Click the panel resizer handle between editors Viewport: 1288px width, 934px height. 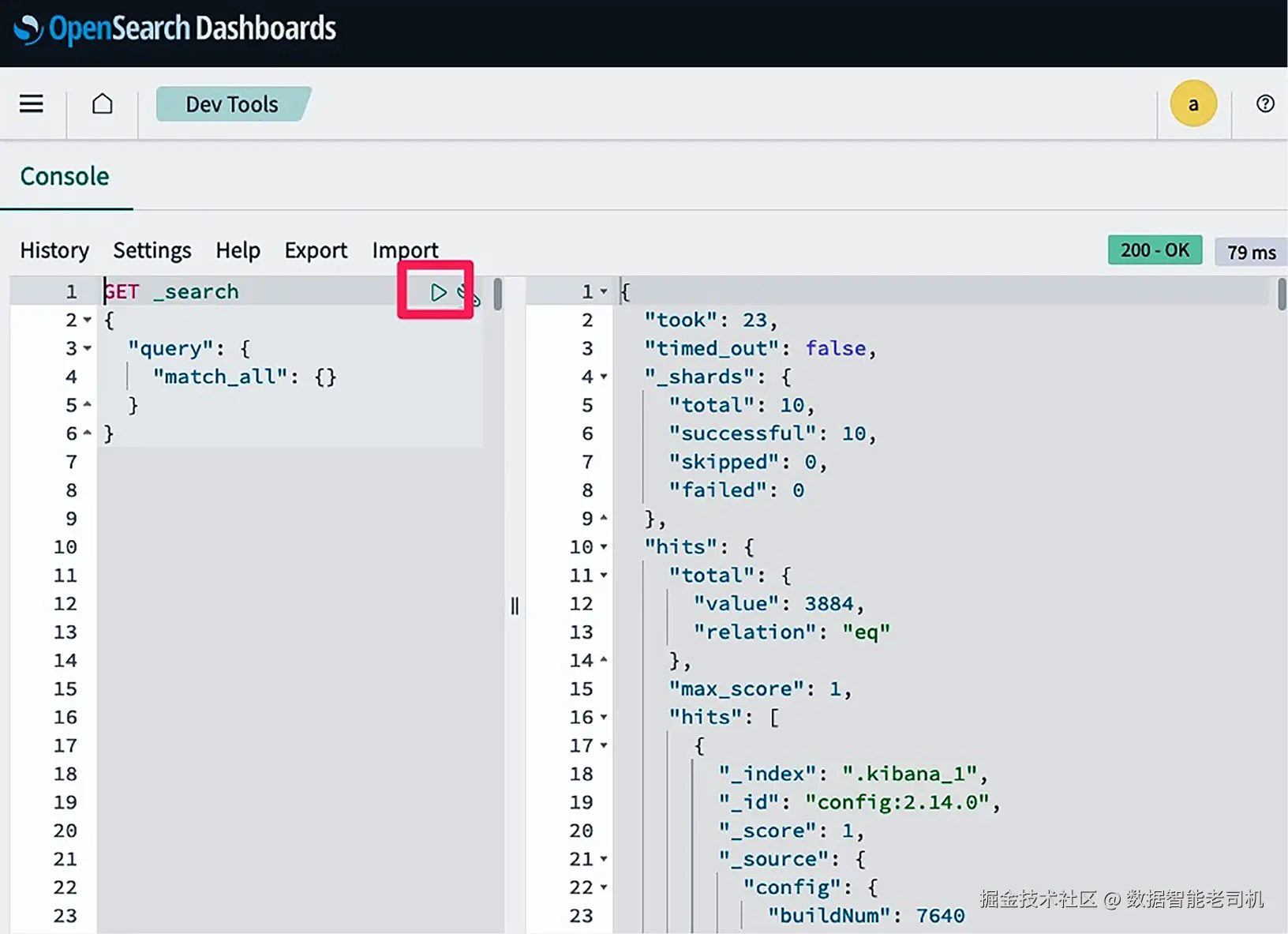(515, 606)
